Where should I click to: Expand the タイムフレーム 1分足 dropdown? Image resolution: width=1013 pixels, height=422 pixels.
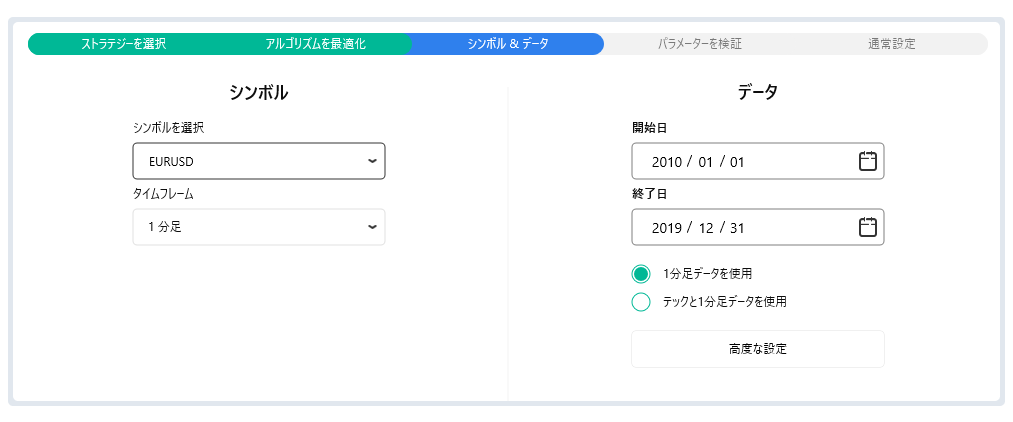click(258, 227)
